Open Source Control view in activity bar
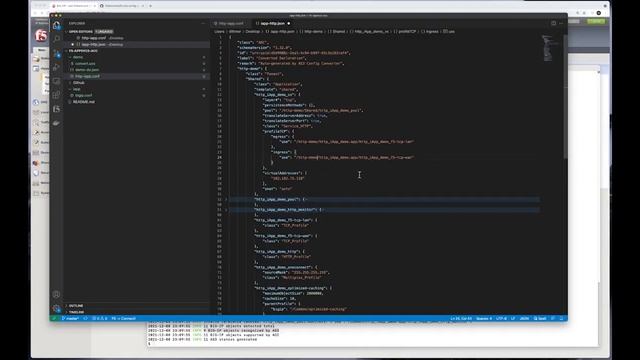 [56, 53]
